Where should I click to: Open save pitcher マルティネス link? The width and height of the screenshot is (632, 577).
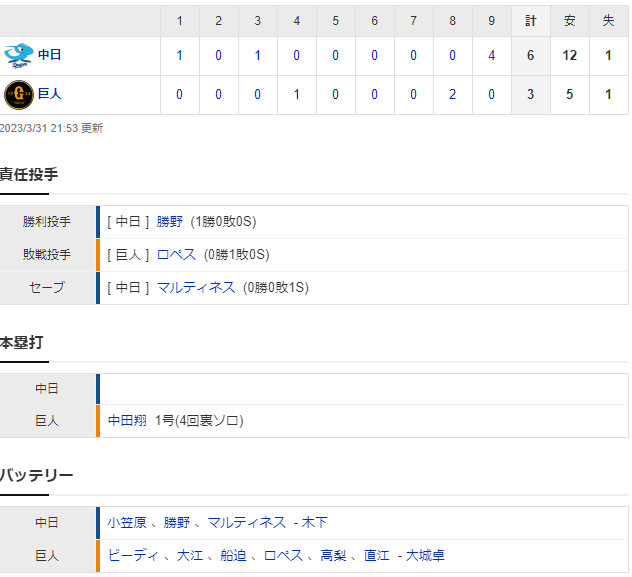coord(195,288)
